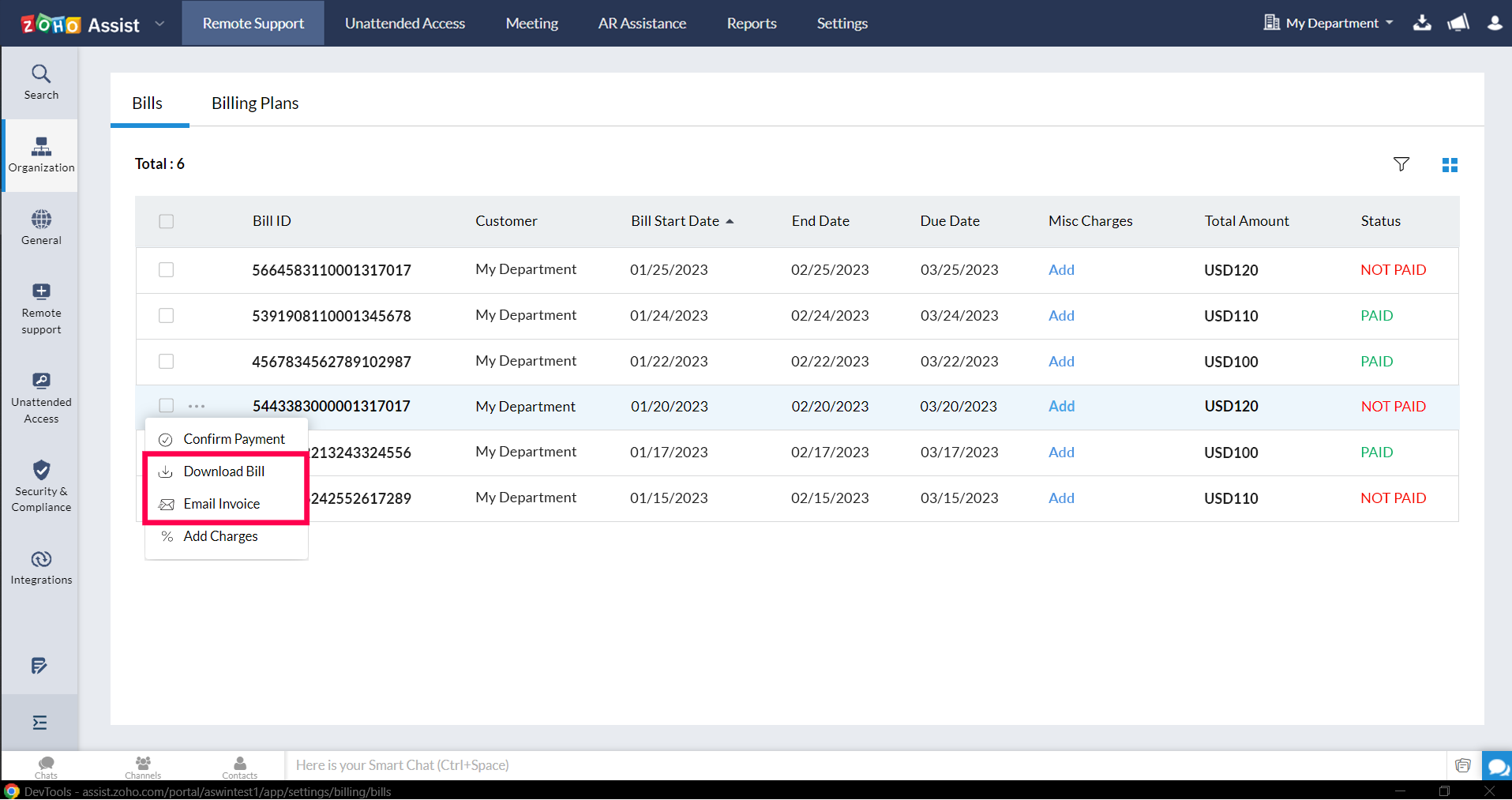Open the user profile icon
The height and width of the screenshot is (800, 1512).
click(1494, 23)
